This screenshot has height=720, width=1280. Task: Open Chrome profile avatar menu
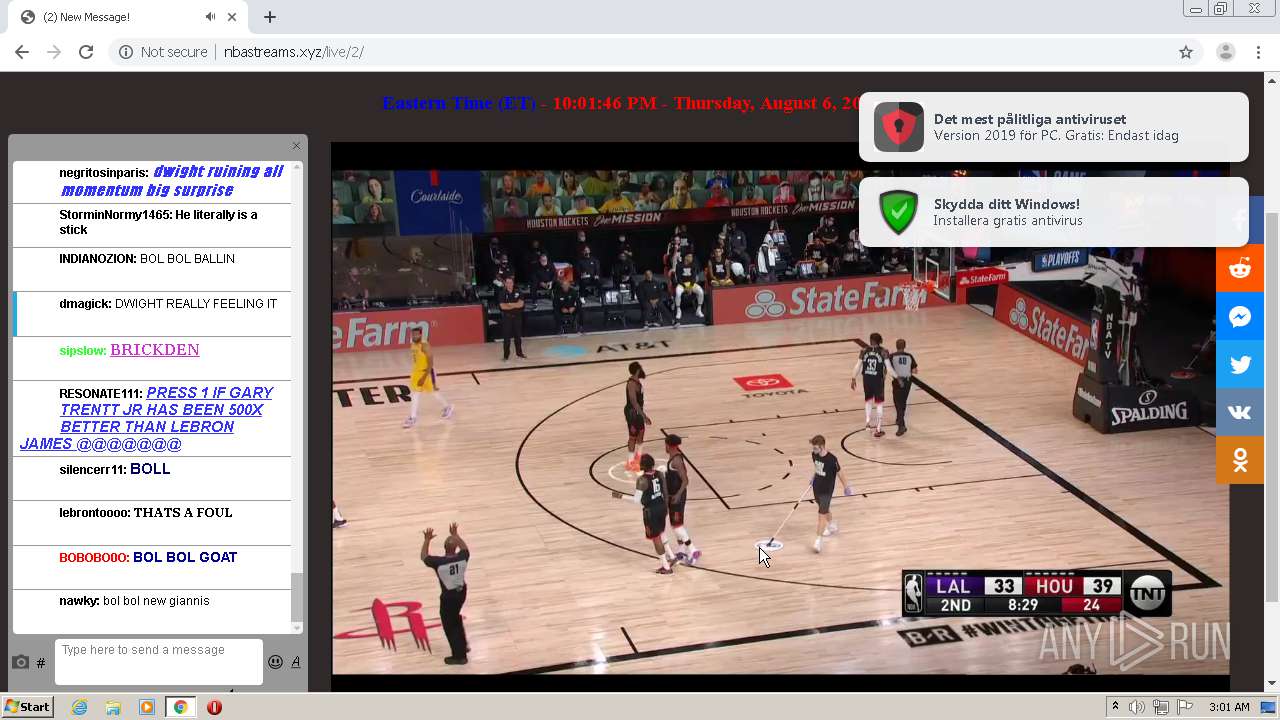coord(1225,52)
